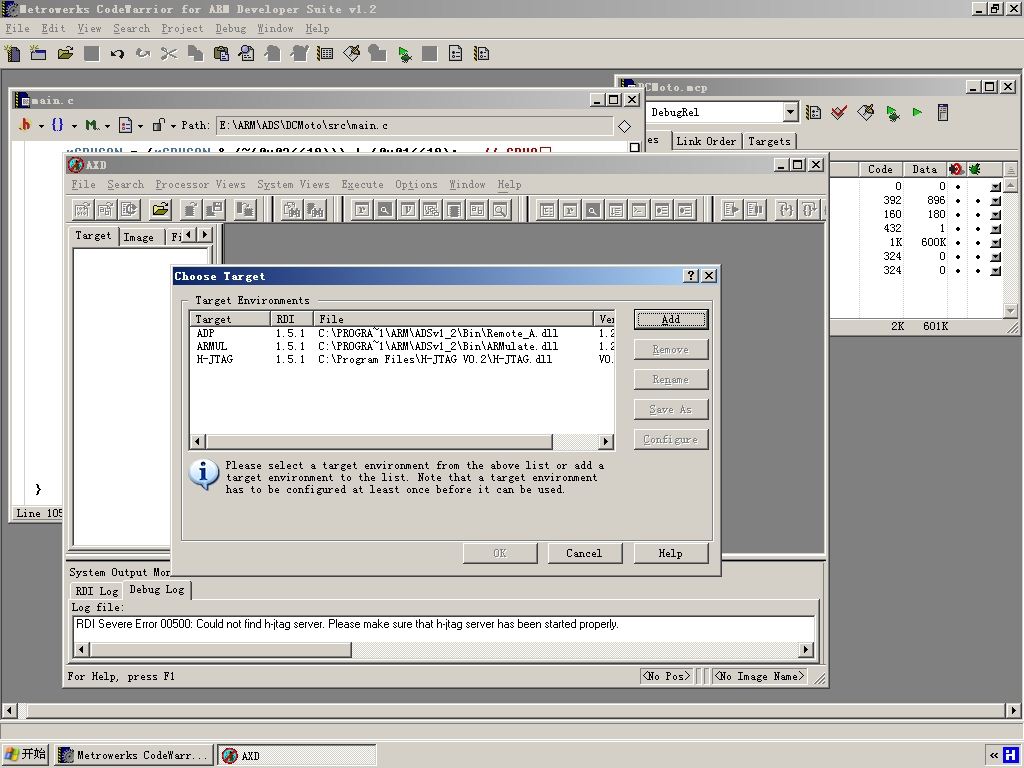Open target settings icon beside DebugRel in project window
The height and width of the screenshot is (768, 1024).
[814, 112]
